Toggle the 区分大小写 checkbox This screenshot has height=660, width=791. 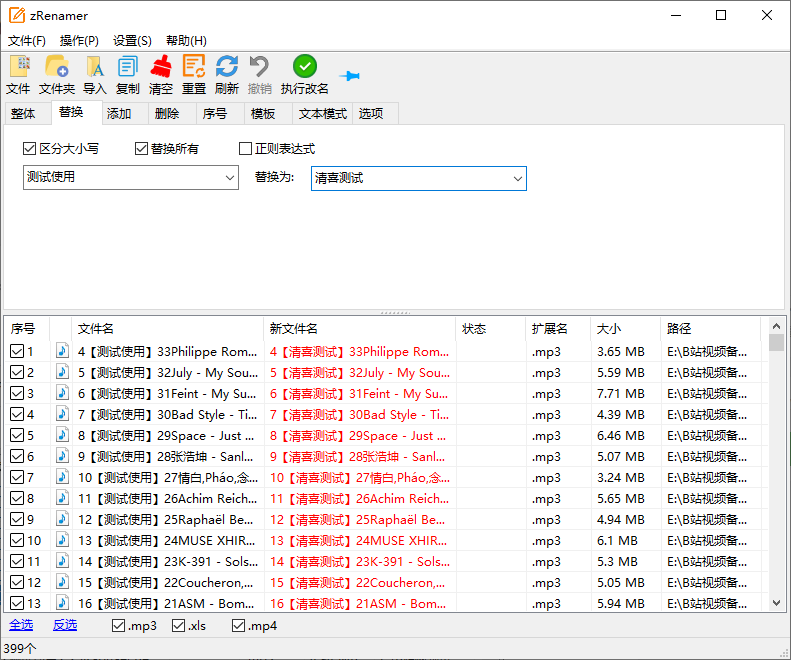tap(30, 149)
